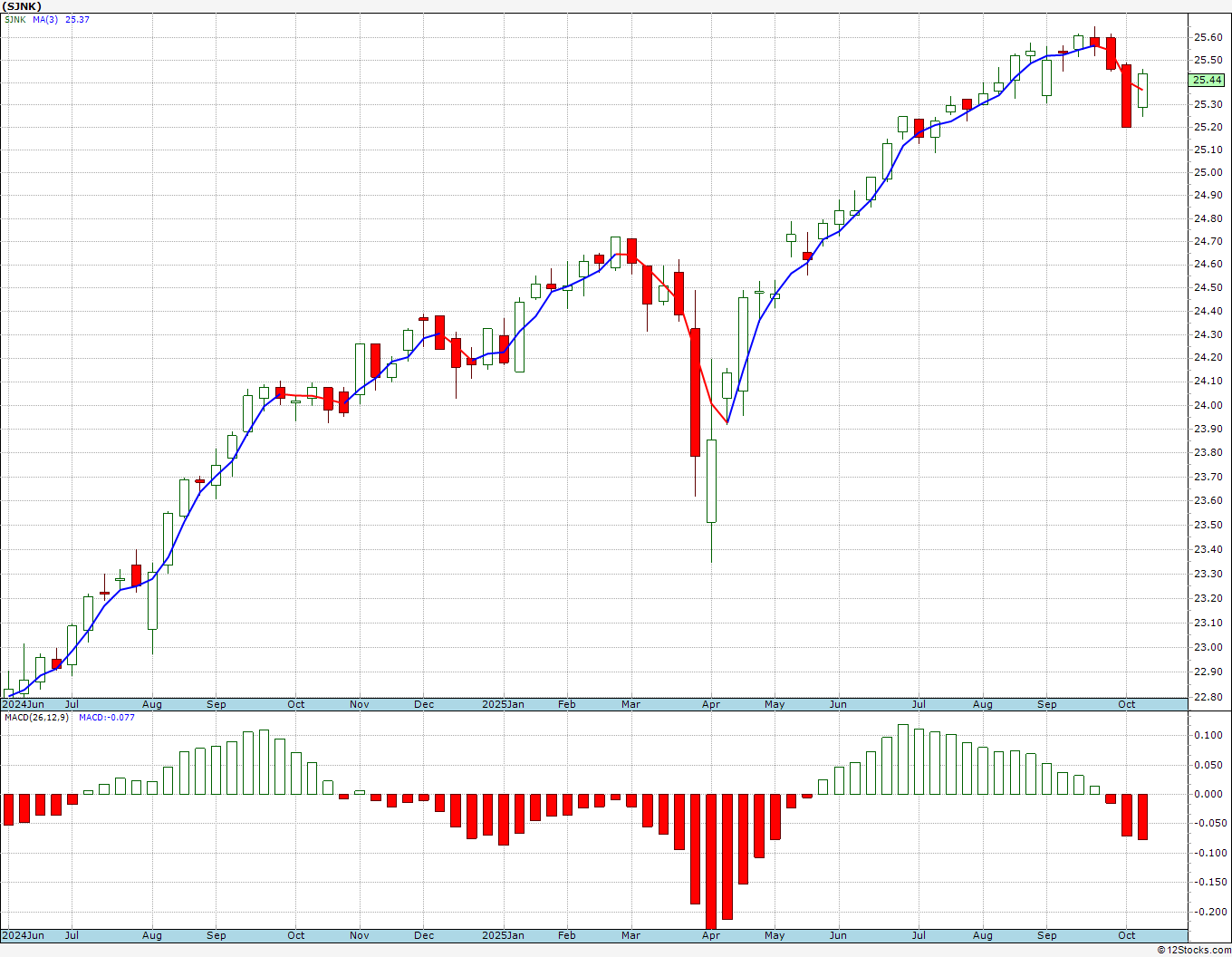Click the last red MACD histogram bar in October

(x=1143, y=817)
